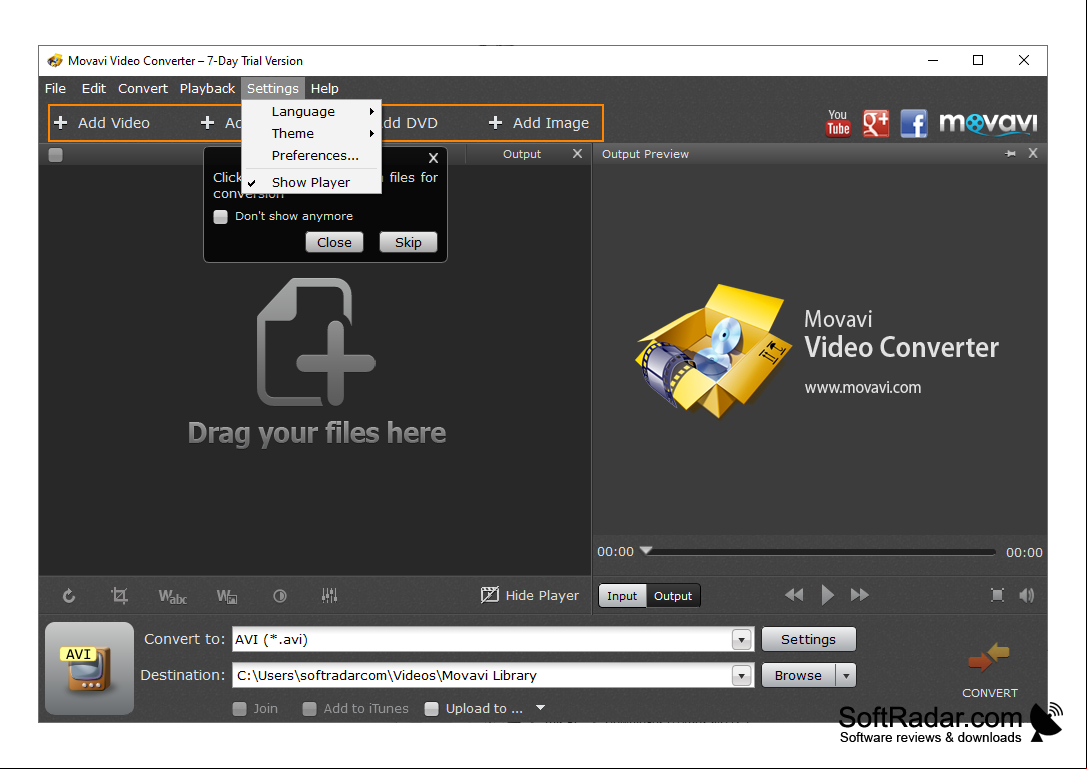Screen dimensions: 1087x769
Task: Click the Movavi logo
Action: 988,123
